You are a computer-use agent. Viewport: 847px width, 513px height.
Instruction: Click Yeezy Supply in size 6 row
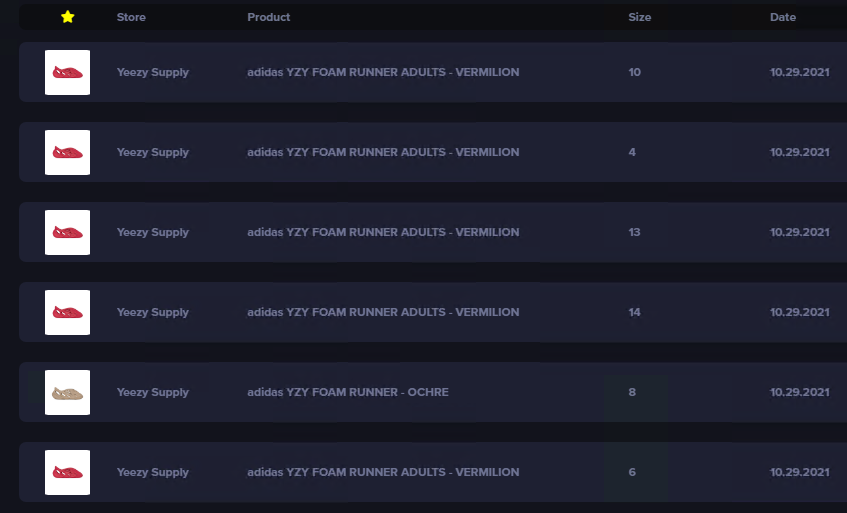coord(153,472)
